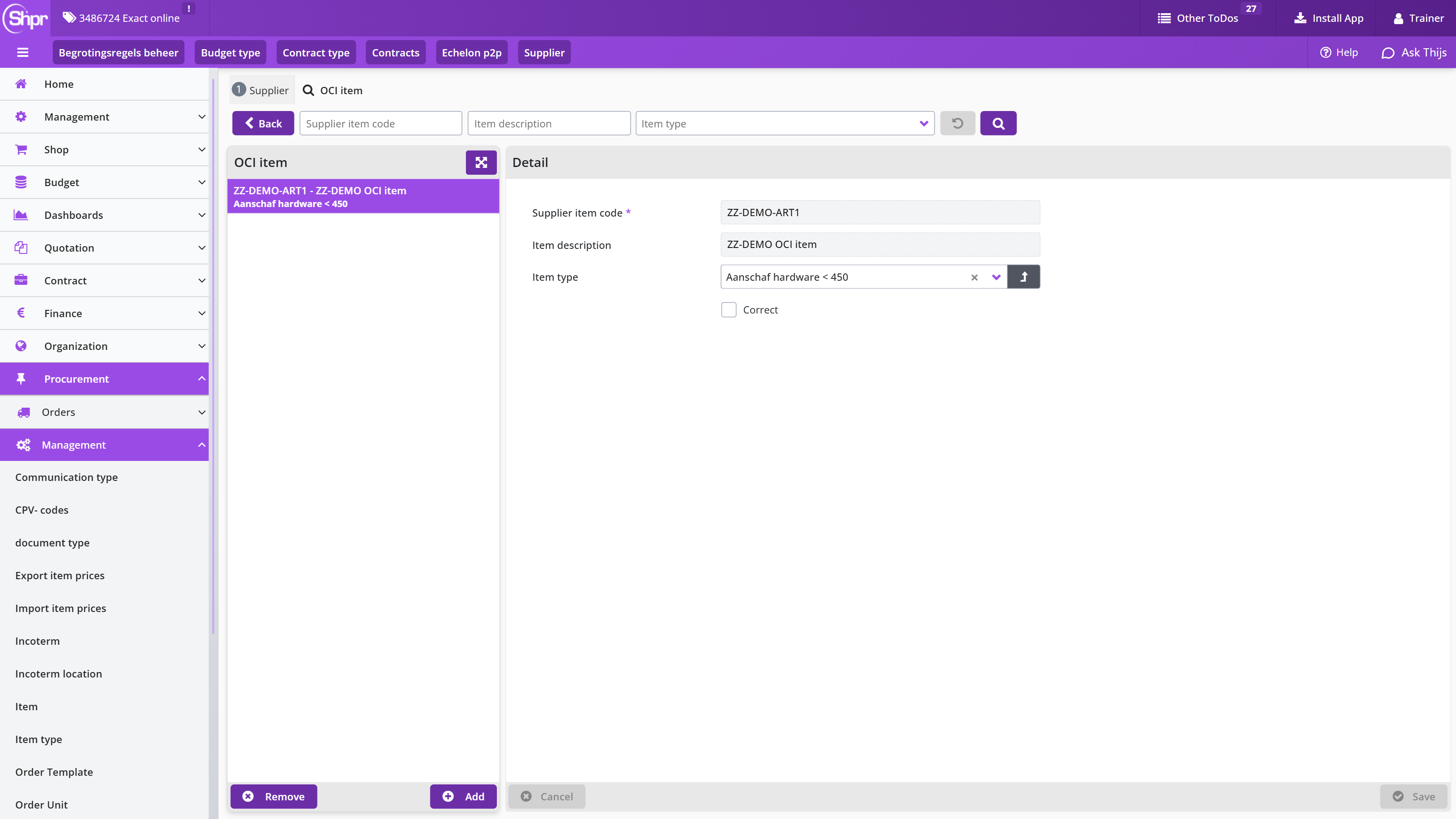Open the Trainer user menu

coord(1419,18)
